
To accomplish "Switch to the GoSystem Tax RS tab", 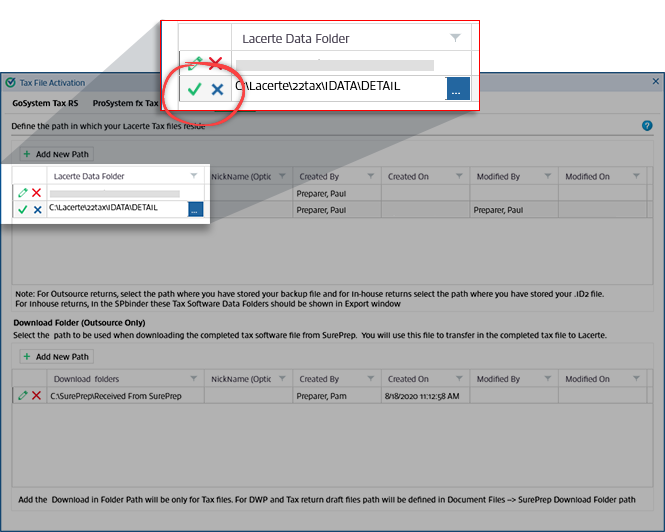I will (45, 103).
